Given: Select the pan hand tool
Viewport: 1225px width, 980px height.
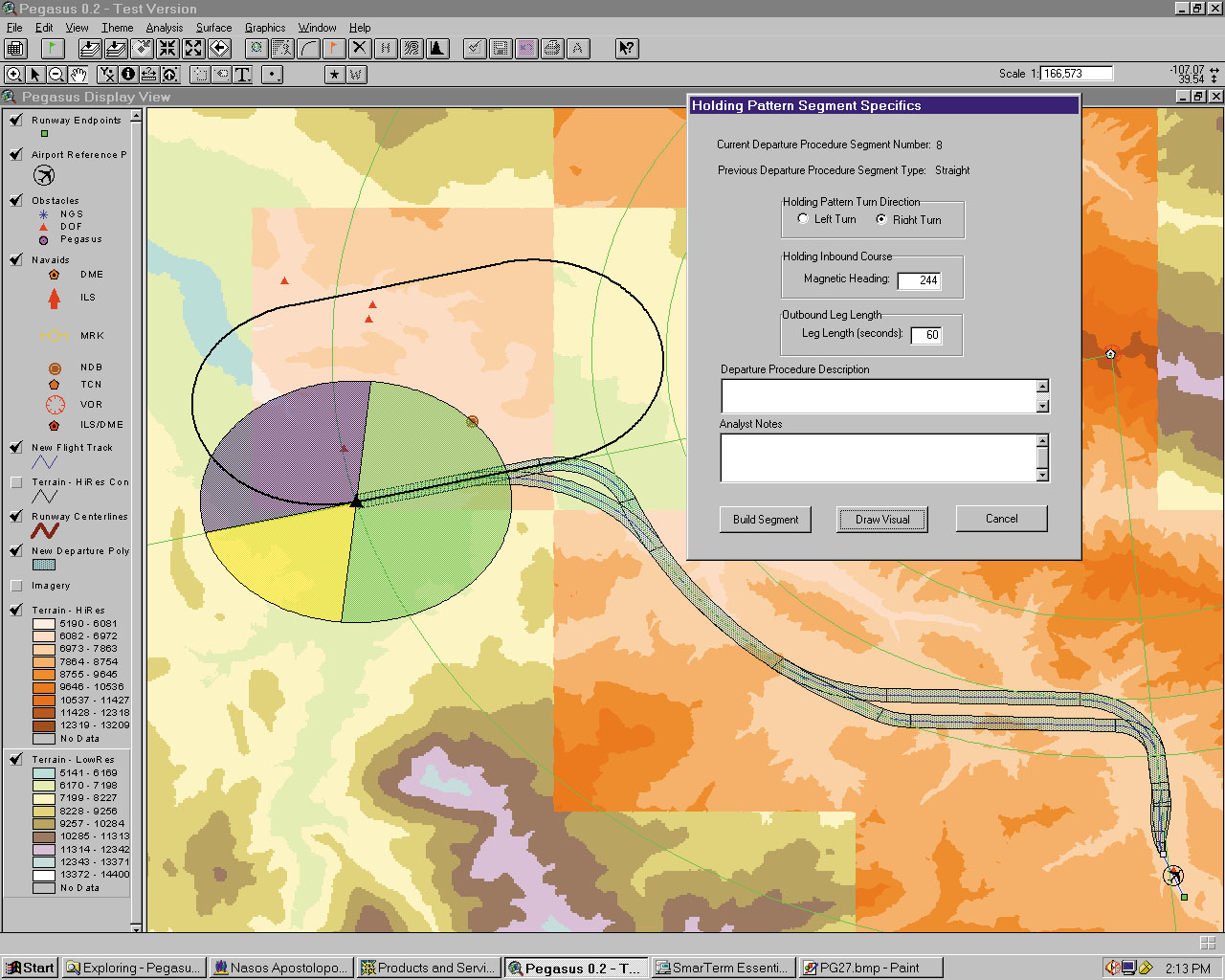Looking at the screenshot, I should [78, 75].
